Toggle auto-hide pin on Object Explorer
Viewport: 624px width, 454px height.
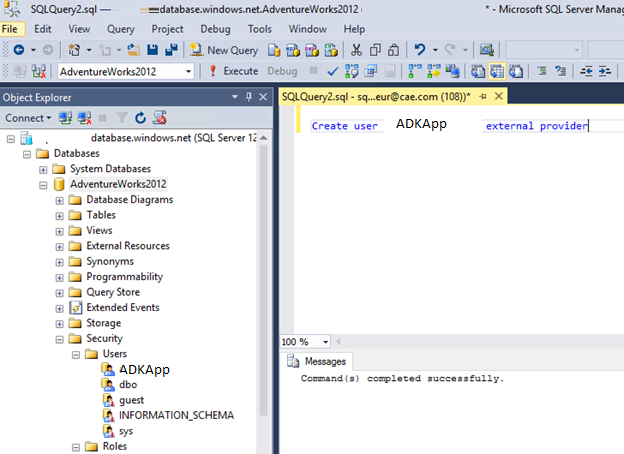point(249,97)
